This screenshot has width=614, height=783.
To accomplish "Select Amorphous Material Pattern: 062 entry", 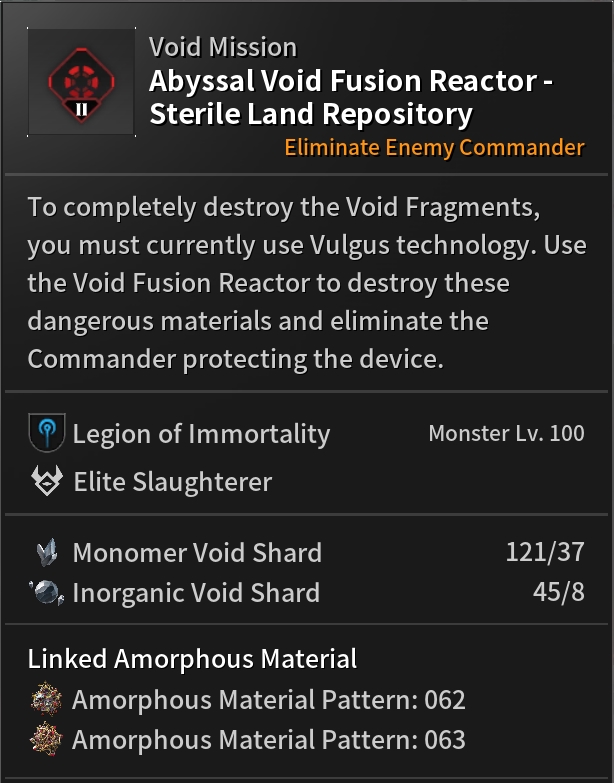I will tap(268, 700).
